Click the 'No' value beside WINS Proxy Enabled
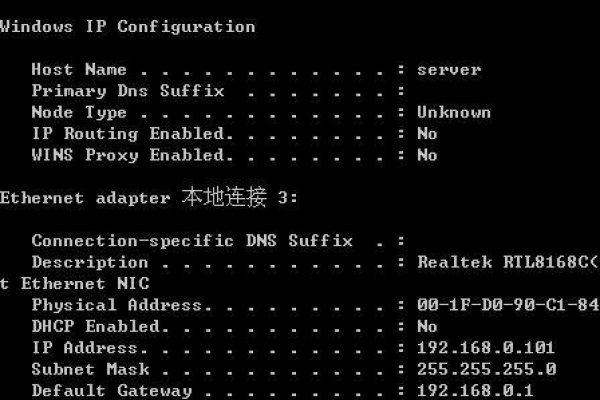The image size is (600, 400). 427,155
